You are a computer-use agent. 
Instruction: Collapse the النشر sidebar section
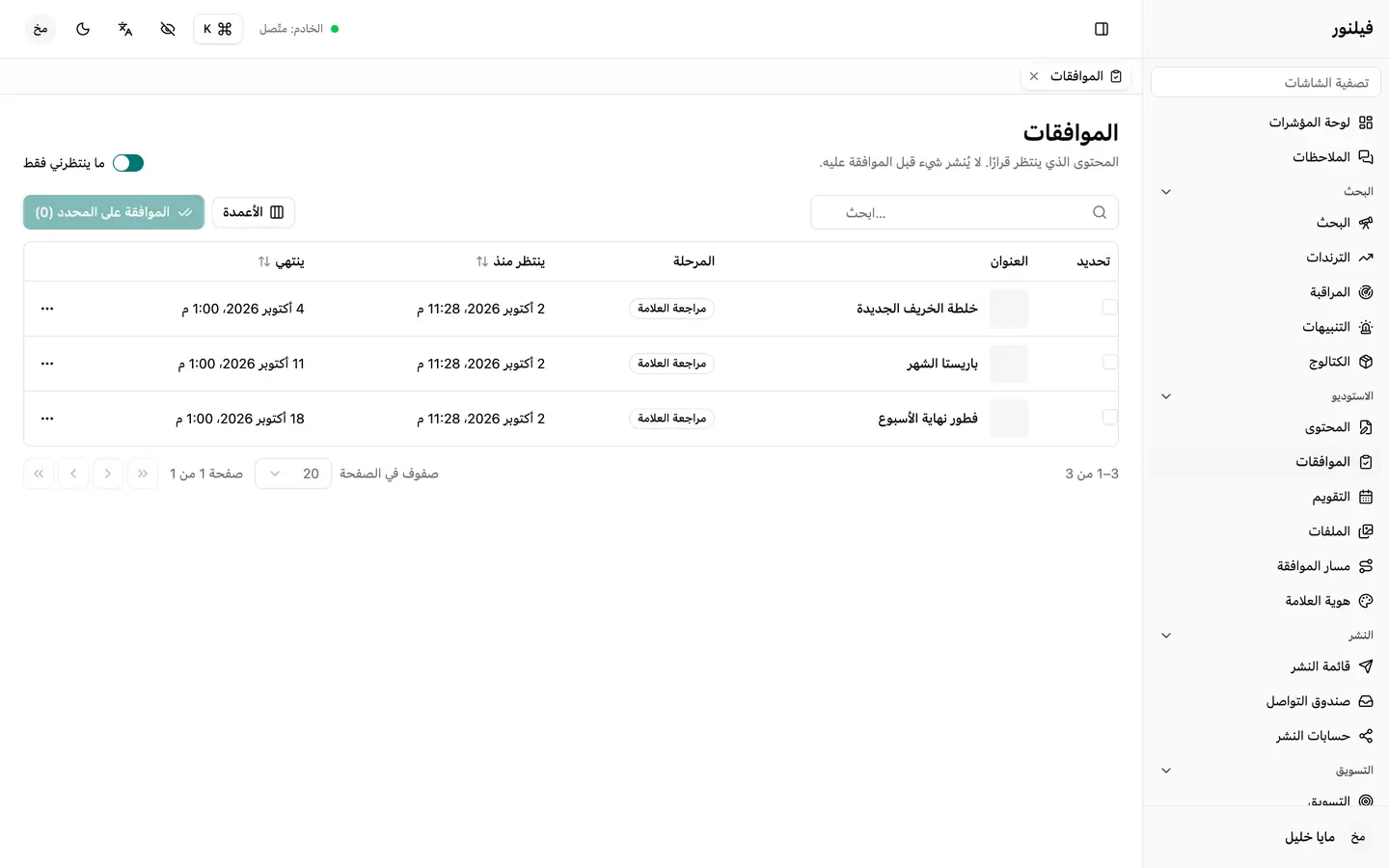(x=1166, y=636)
